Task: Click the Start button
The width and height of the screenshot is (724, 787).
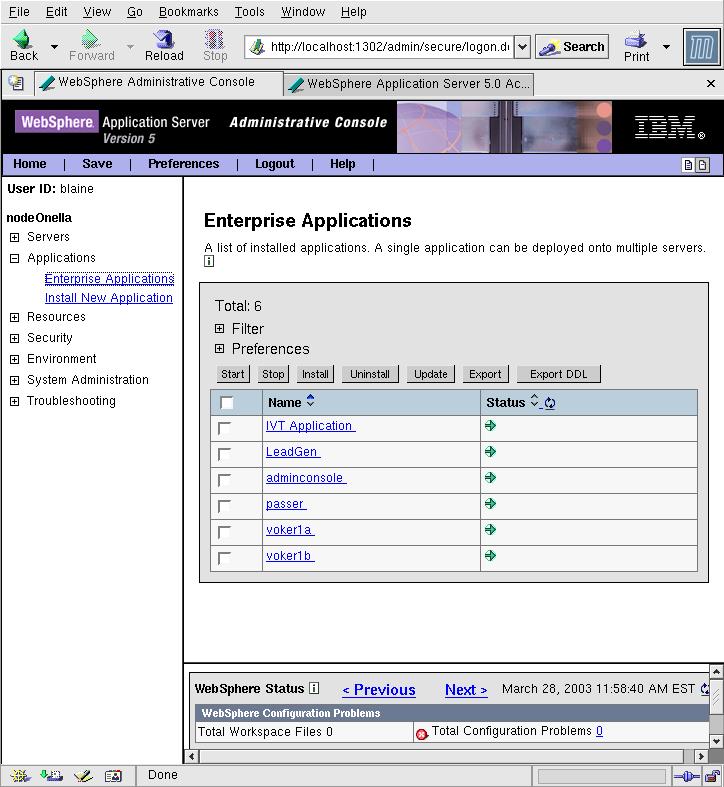Action: (x=233, y=374)
